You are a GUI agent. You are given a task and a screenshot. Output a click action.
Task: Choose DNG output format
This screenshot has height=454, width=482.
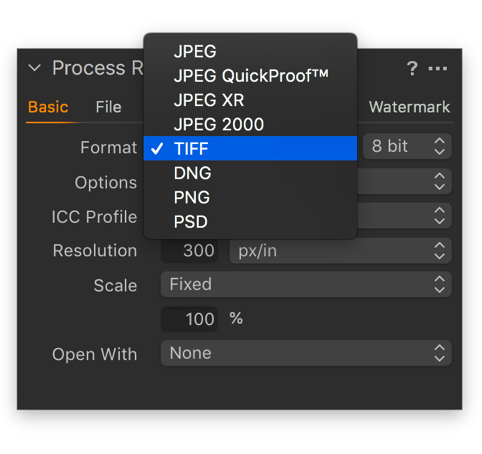click(250, 173)
